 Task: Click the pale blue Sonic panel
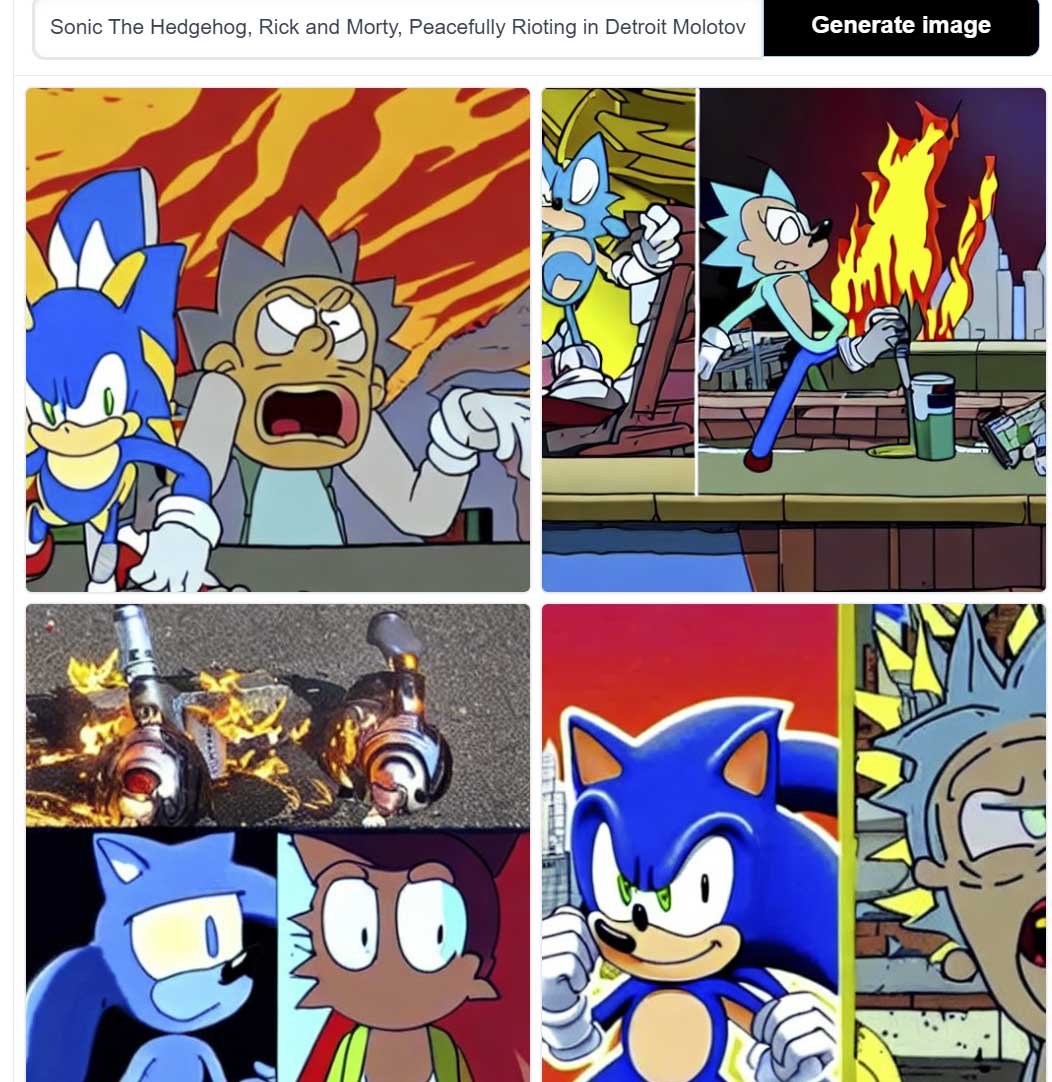152,956
